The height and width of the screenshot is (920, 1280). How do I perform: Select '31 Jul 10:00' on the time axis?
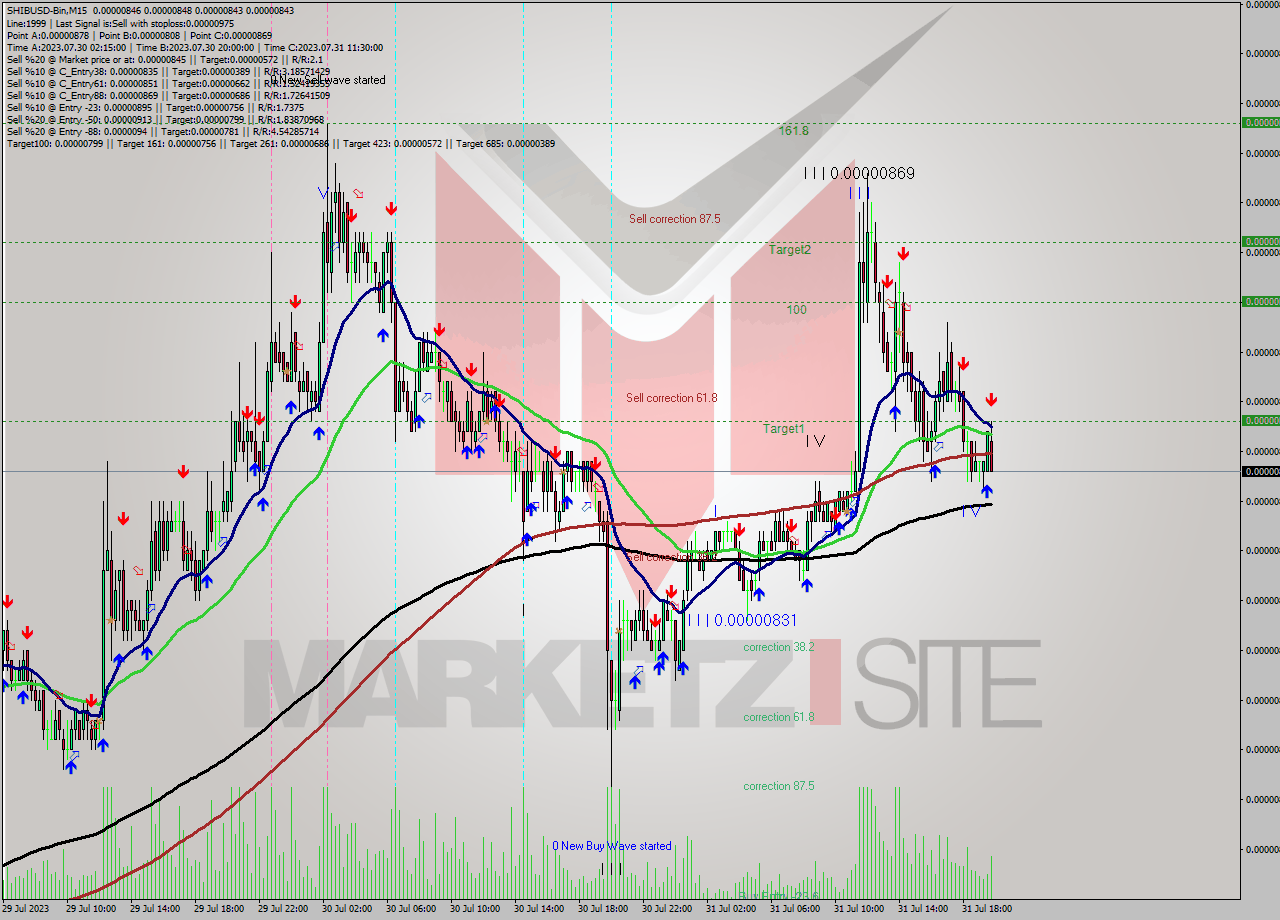(859, 909)
